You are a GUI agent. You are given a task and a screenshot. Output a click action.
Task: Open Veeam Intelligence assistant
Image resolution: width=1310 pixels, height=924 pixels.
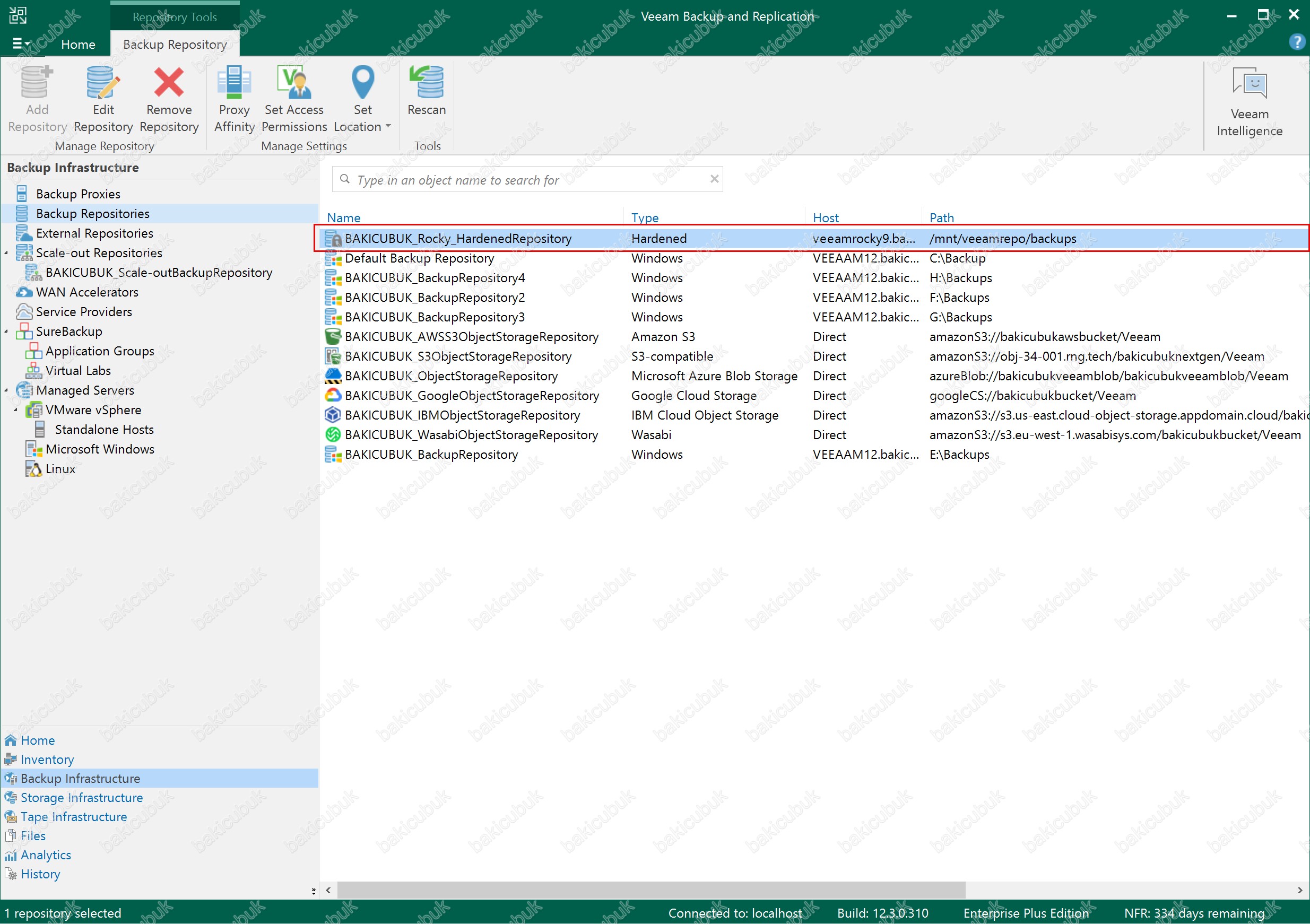click(x=1249, y=103)
